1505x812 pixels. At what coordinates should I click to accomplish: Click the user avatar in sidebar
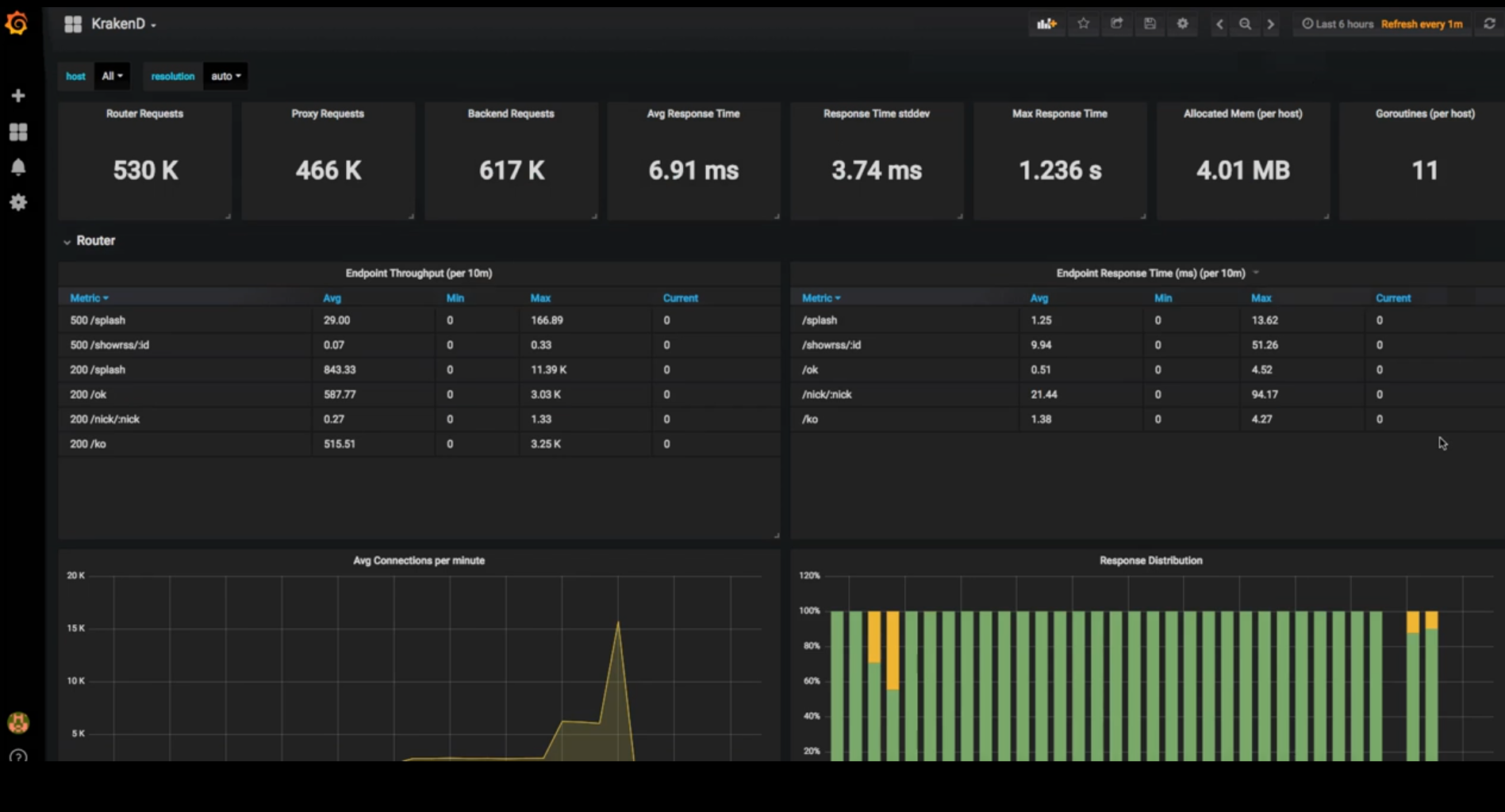point(18,722)
